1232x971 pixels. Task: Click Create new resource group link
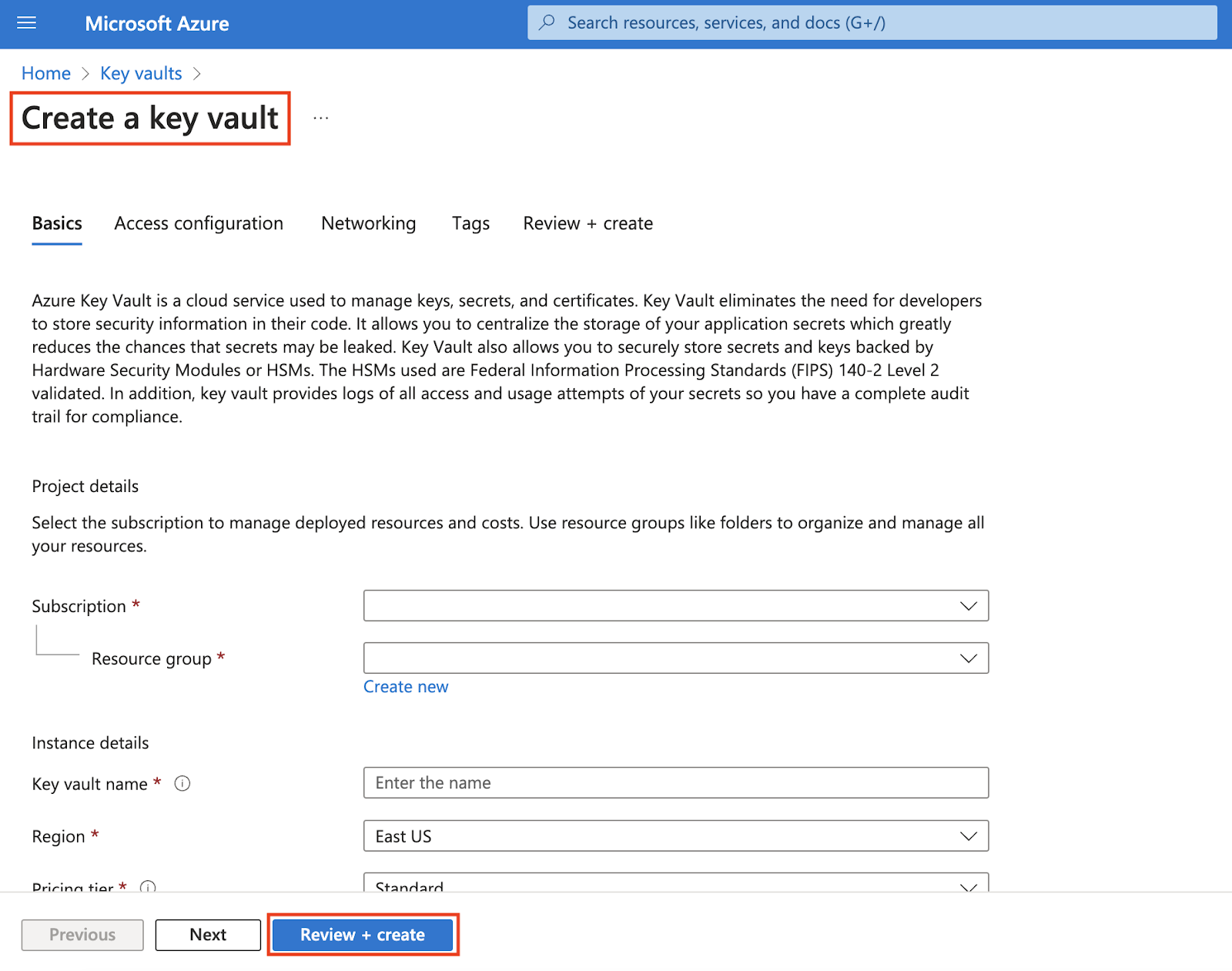[x=406, y=687]
